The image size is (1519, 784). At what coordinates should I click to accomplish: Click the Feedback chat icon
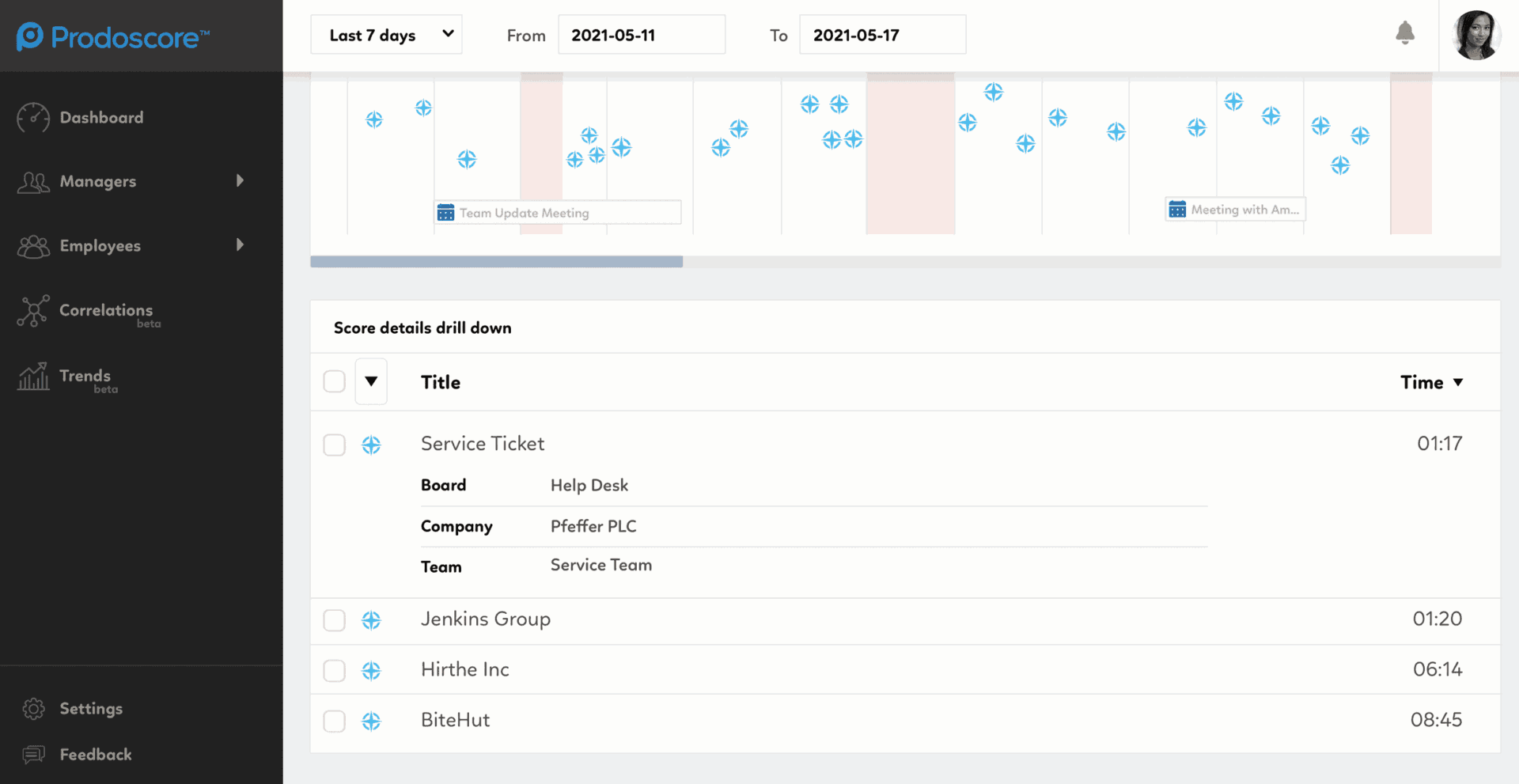(x=33, y=755)
